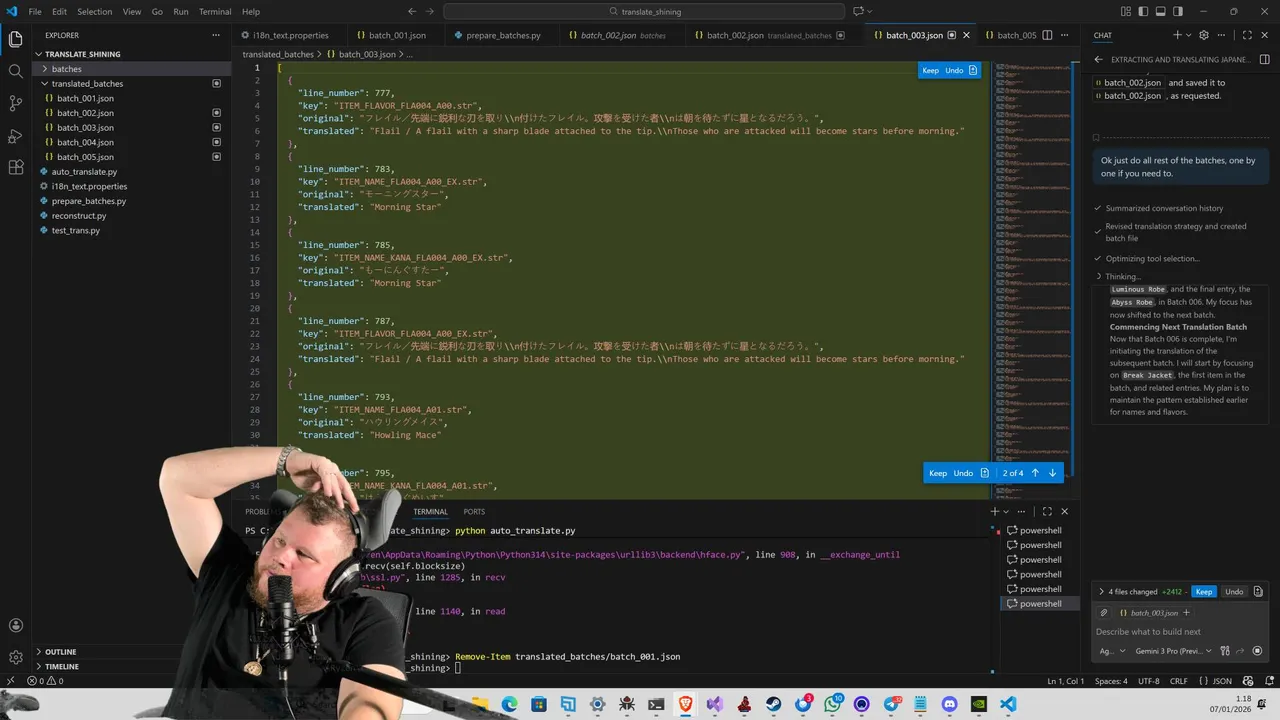Maximize the terminal panel
The height and width of the screenshot is (720, 1280).
pyautogui.click(x=1047, y=511)
